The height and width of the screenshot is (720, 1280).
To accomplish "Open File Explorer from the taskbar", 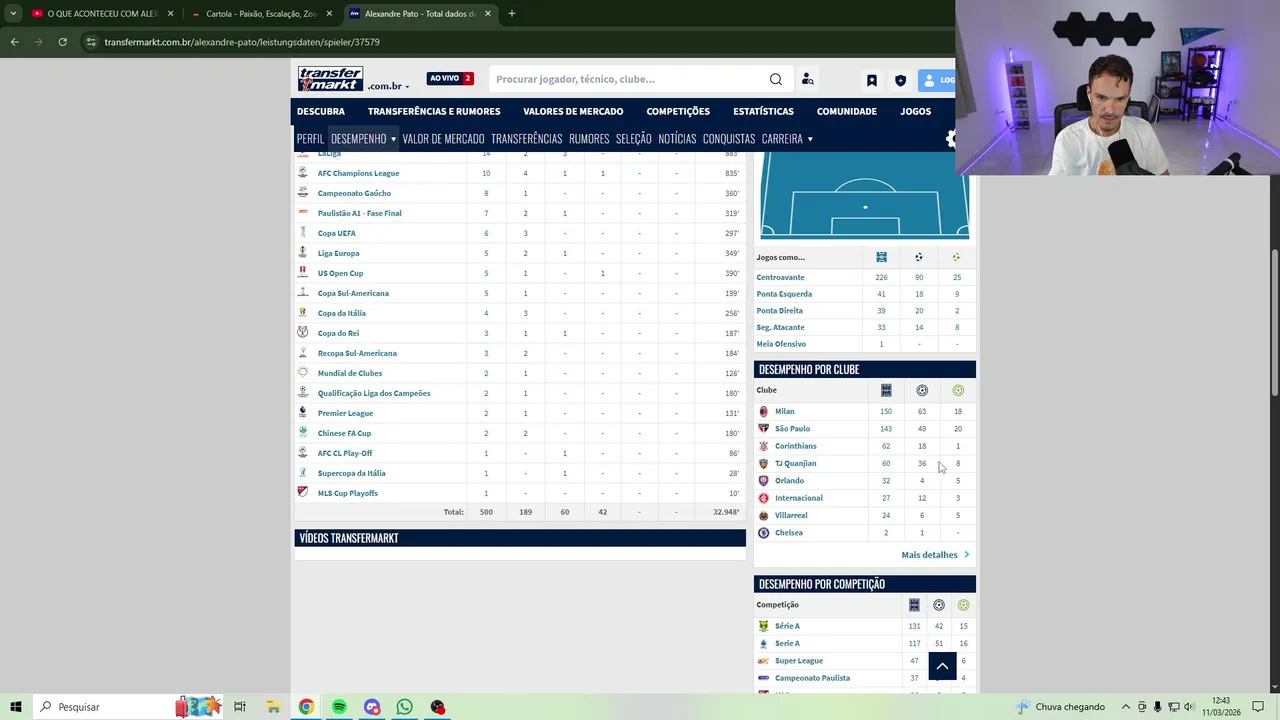I will 273,707.
